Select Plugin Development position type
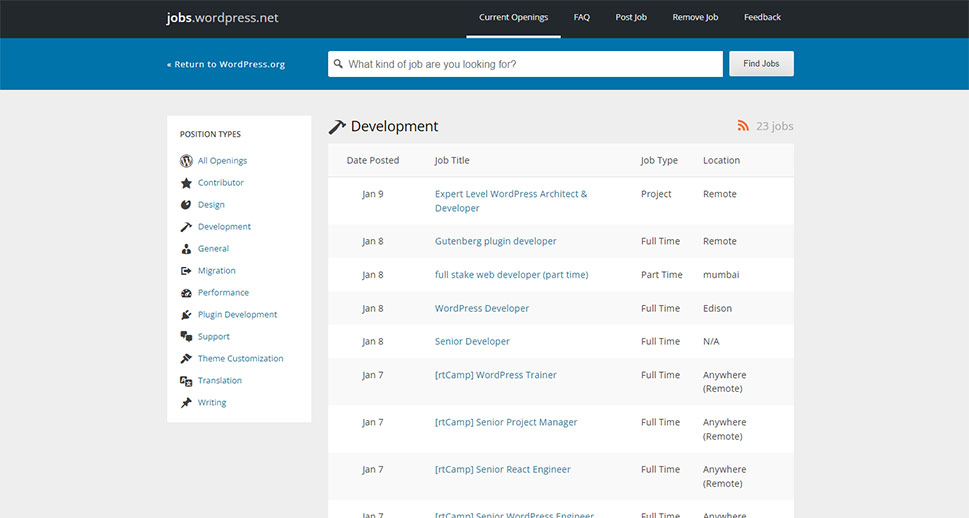969x518 pixels. (x=237, y=315)
